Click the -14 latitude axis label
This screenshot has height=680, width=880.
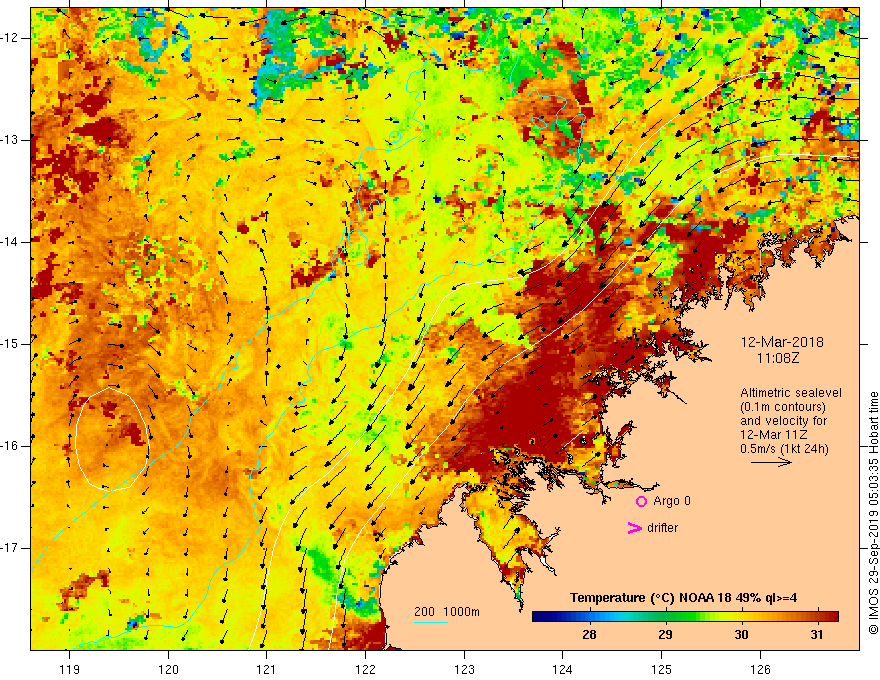coord(10,242)
